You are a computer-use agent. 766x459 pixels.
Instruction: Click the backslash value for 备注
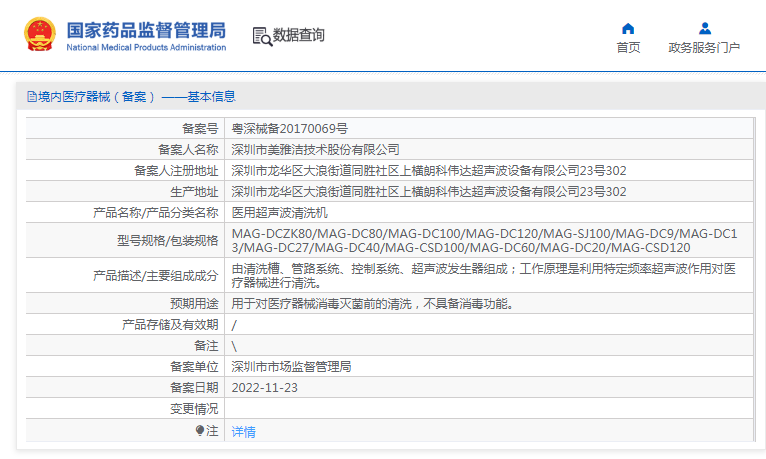234,346
